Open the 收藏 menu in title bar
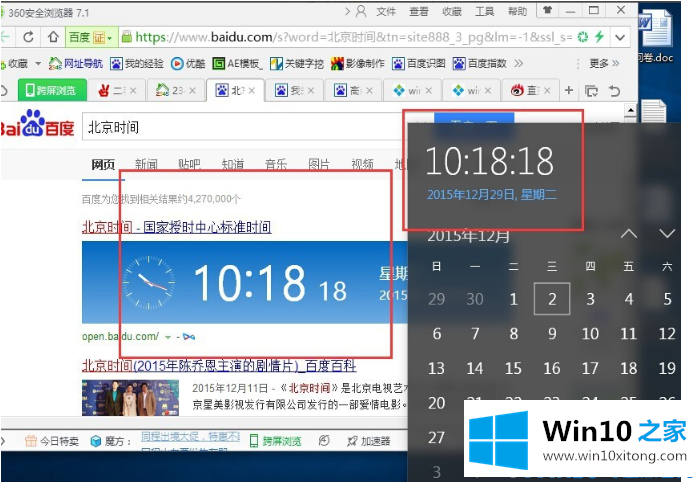699x482 pixels. point(452,11)
